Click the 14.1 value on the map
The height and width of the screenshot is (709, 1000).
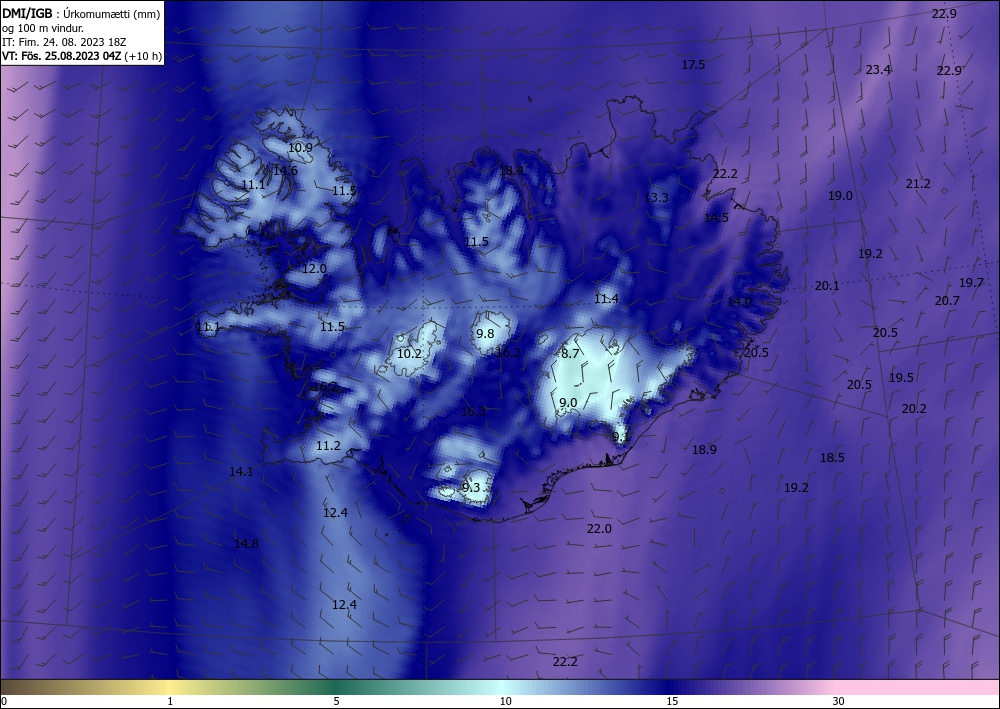(x=241, y=472)
